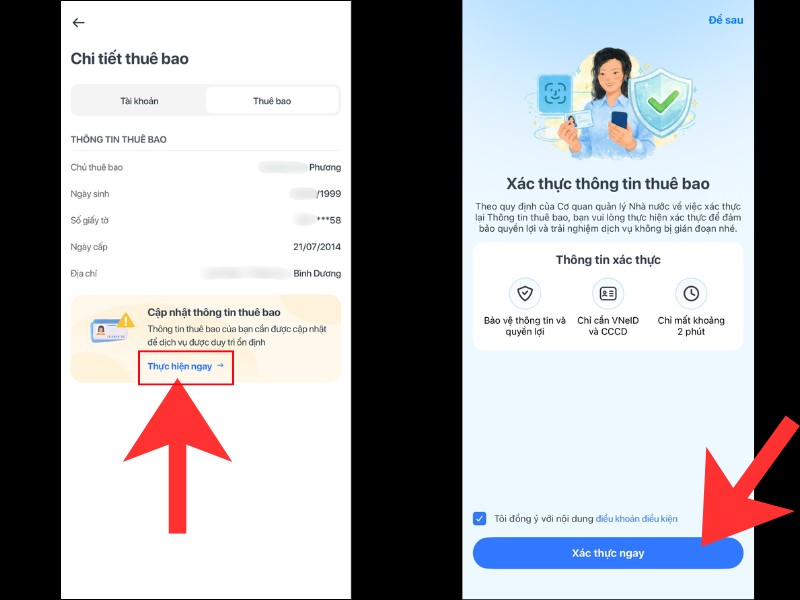The image size is (800, 600).
Task: Click the Số giấy tờ row
Action: tap(206, 220)
